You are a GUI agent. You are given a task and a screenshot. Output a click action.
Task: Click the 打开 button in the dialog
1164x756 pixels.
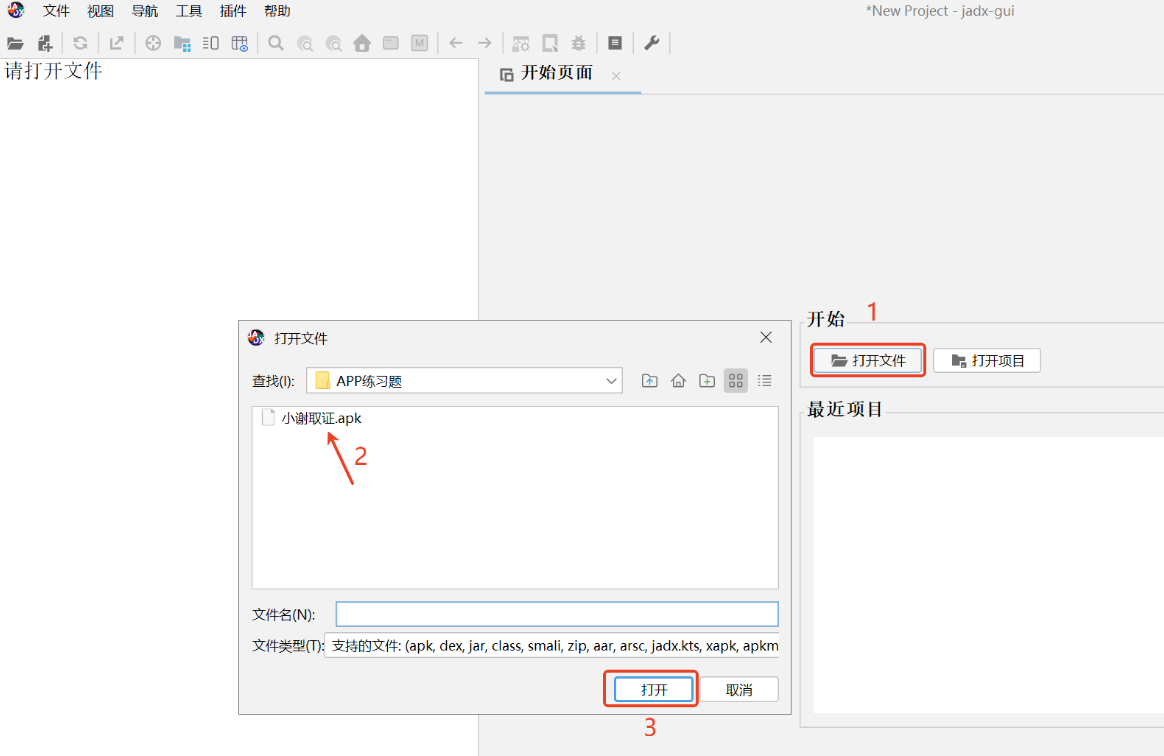654,690
